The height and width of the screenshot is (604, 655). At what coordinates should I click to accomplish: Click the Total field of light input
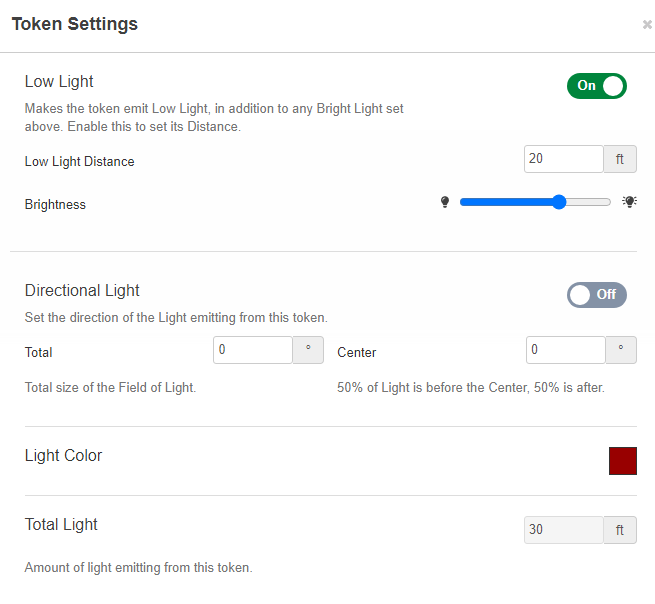[252, 350]
